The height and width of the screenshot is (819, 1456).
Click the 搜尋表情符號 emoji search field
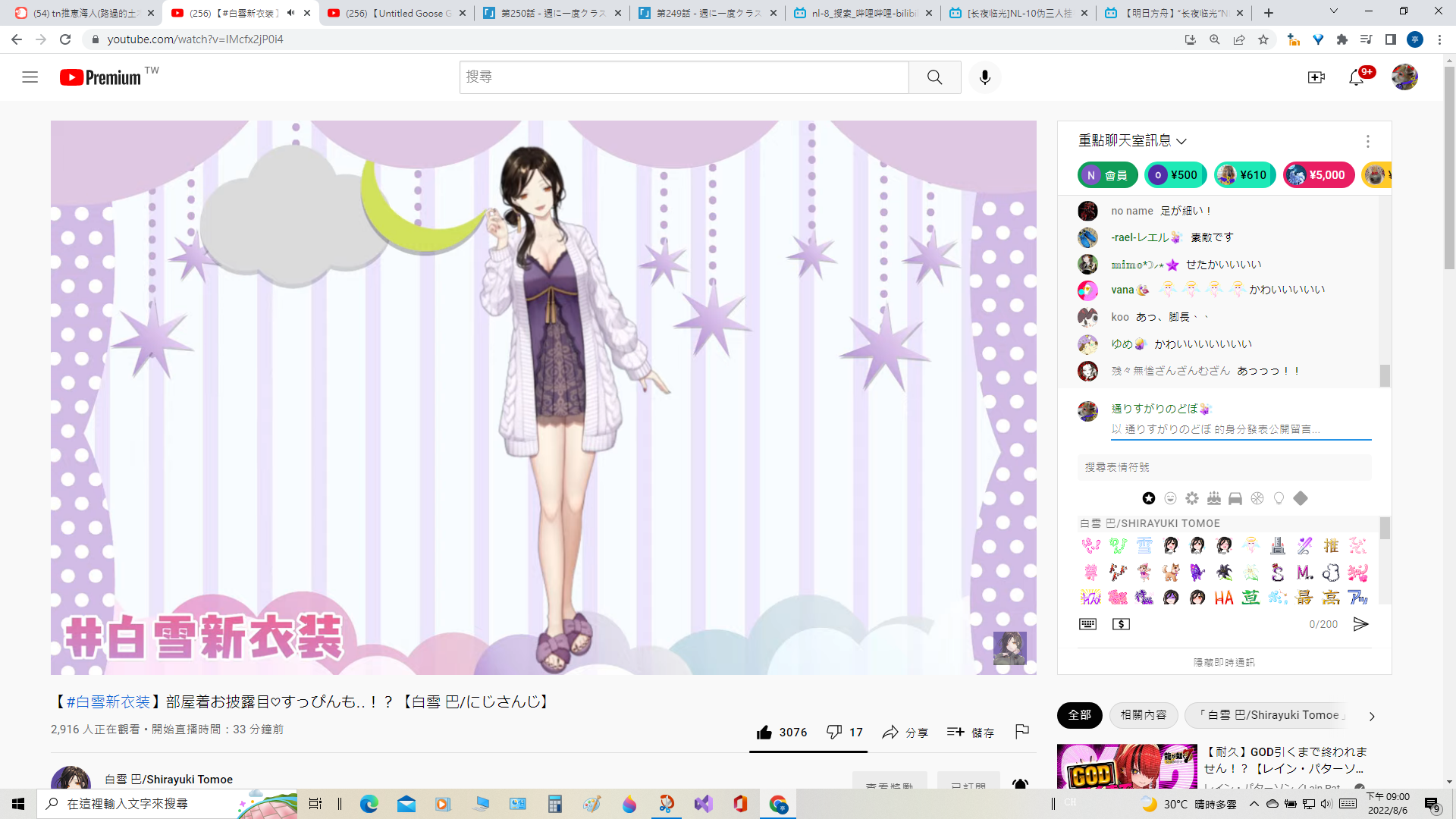[x=1224, y=467]
